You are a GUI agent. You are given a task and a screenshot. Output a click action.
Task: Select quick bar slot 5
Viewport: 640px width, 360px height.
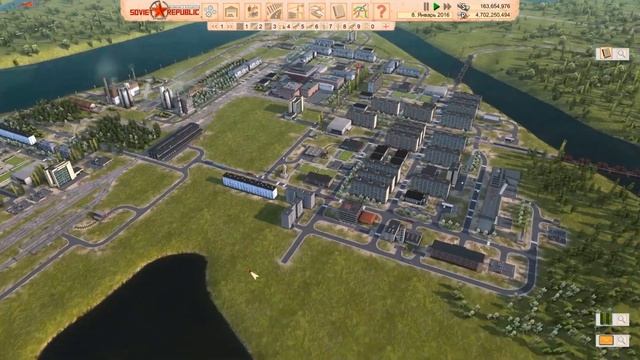click(298, 27)
